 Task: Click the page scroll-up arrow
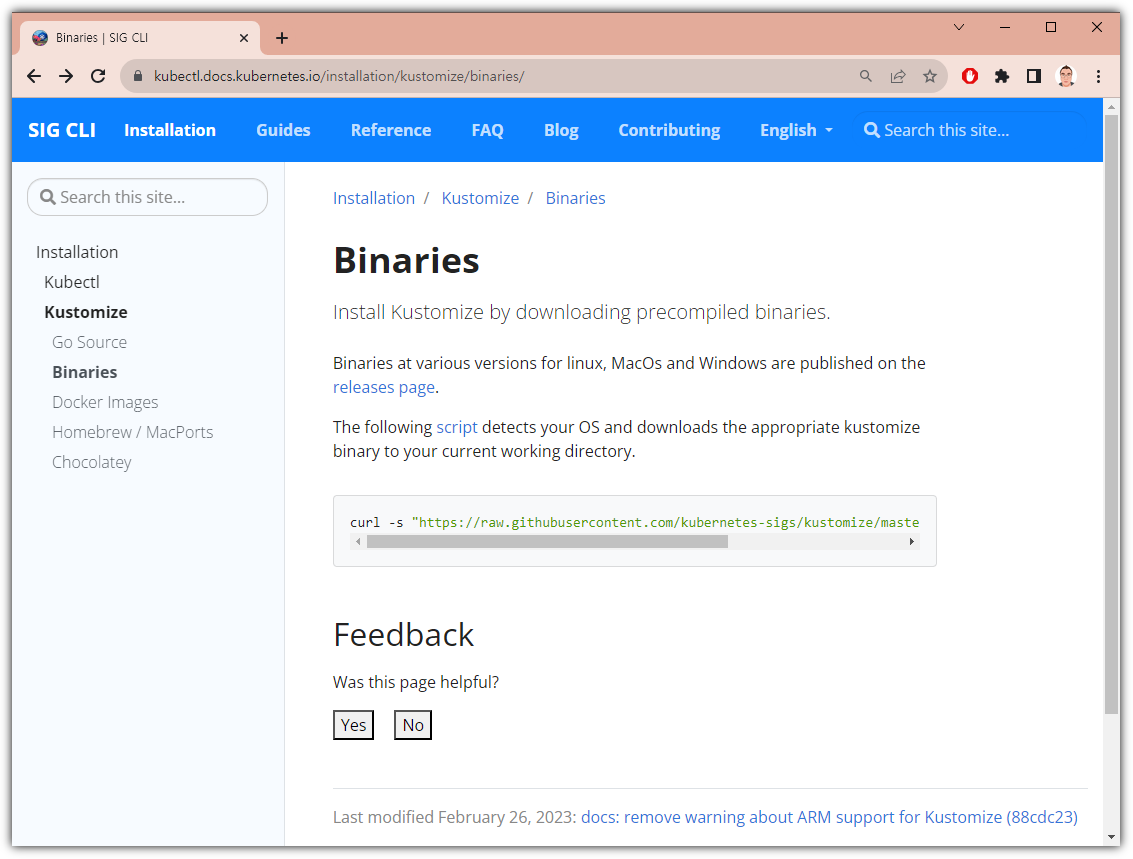tap(1111, 107)
